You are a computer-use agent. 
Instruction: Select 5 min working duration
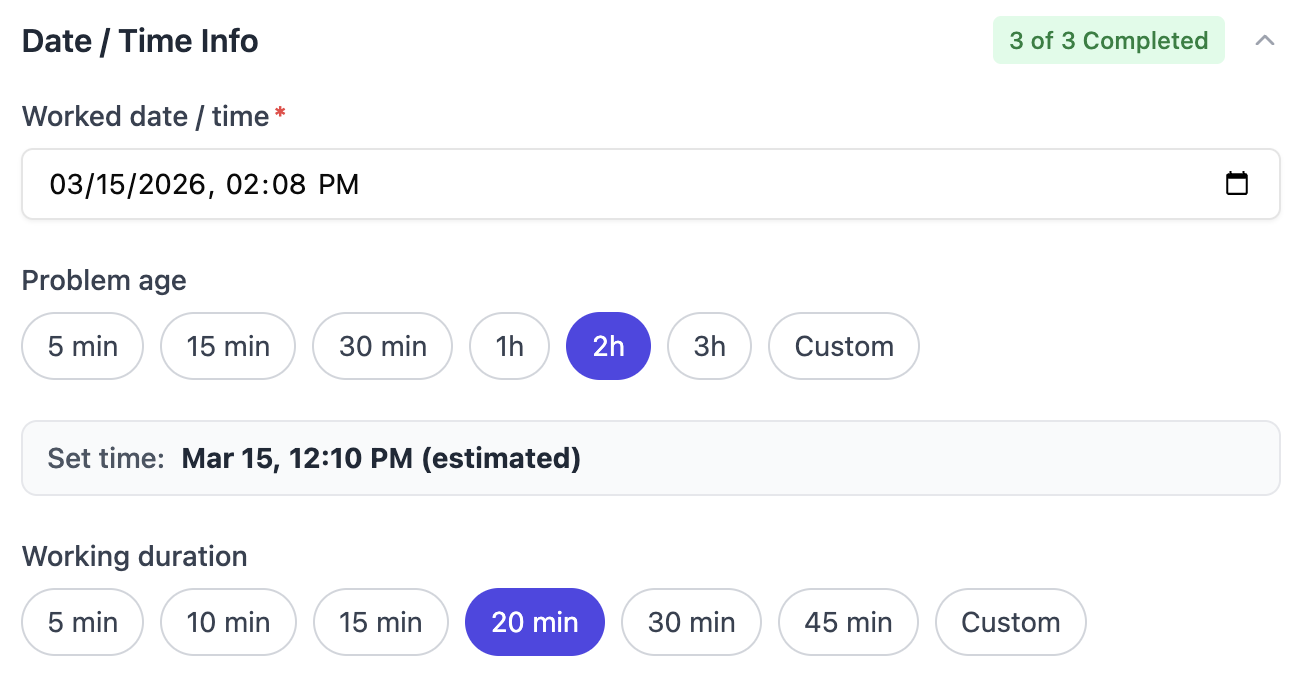(83, 622)
